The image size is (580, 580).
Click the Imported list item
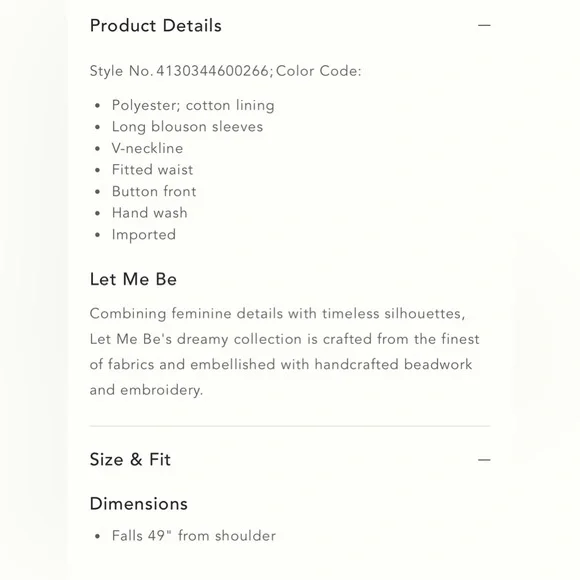(144, 235)
